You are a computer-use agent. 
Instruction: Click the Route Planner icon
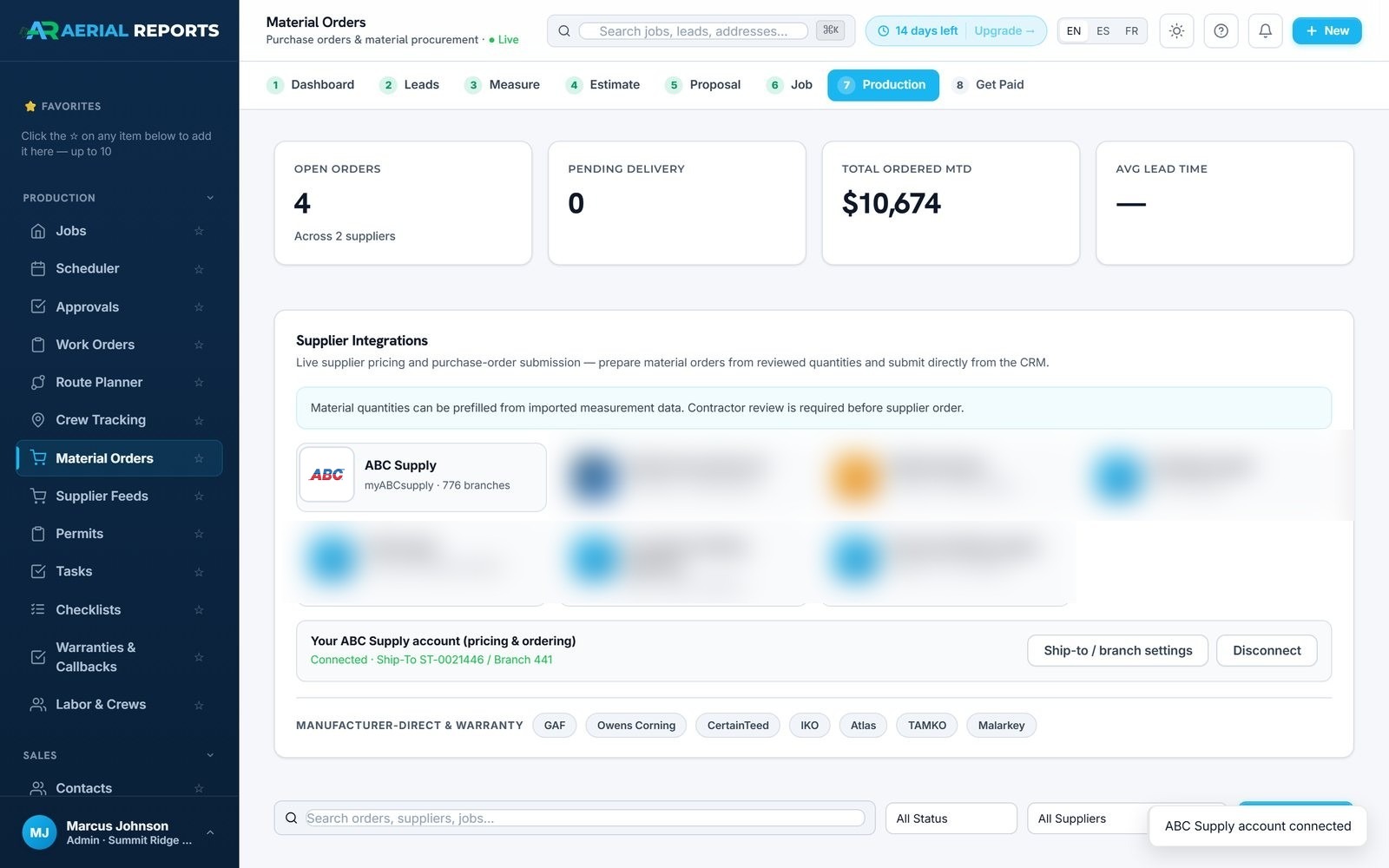coord(38,383)
